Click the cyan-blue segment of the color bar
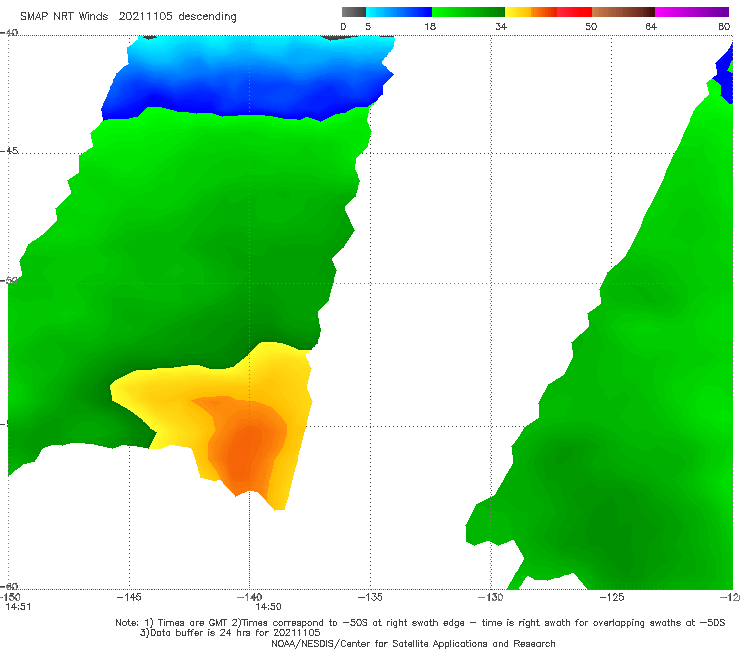Image resolution: width=740 pixels, height=650 pixels. (399, 12)
